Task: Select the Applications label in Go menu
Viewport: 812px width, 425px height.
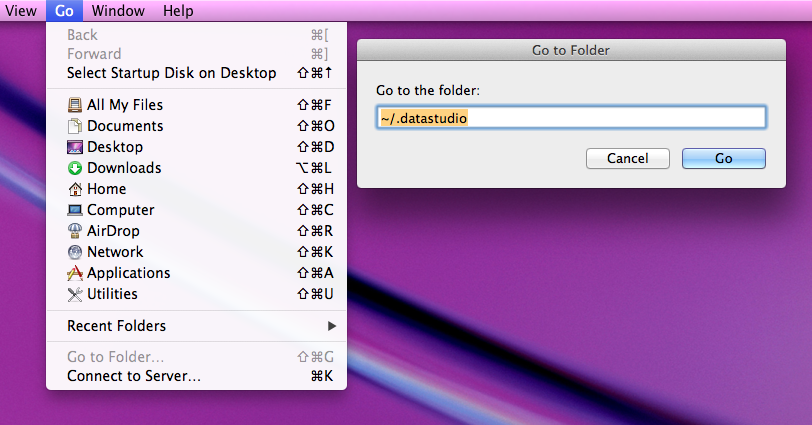Action: tap(128, 273)
